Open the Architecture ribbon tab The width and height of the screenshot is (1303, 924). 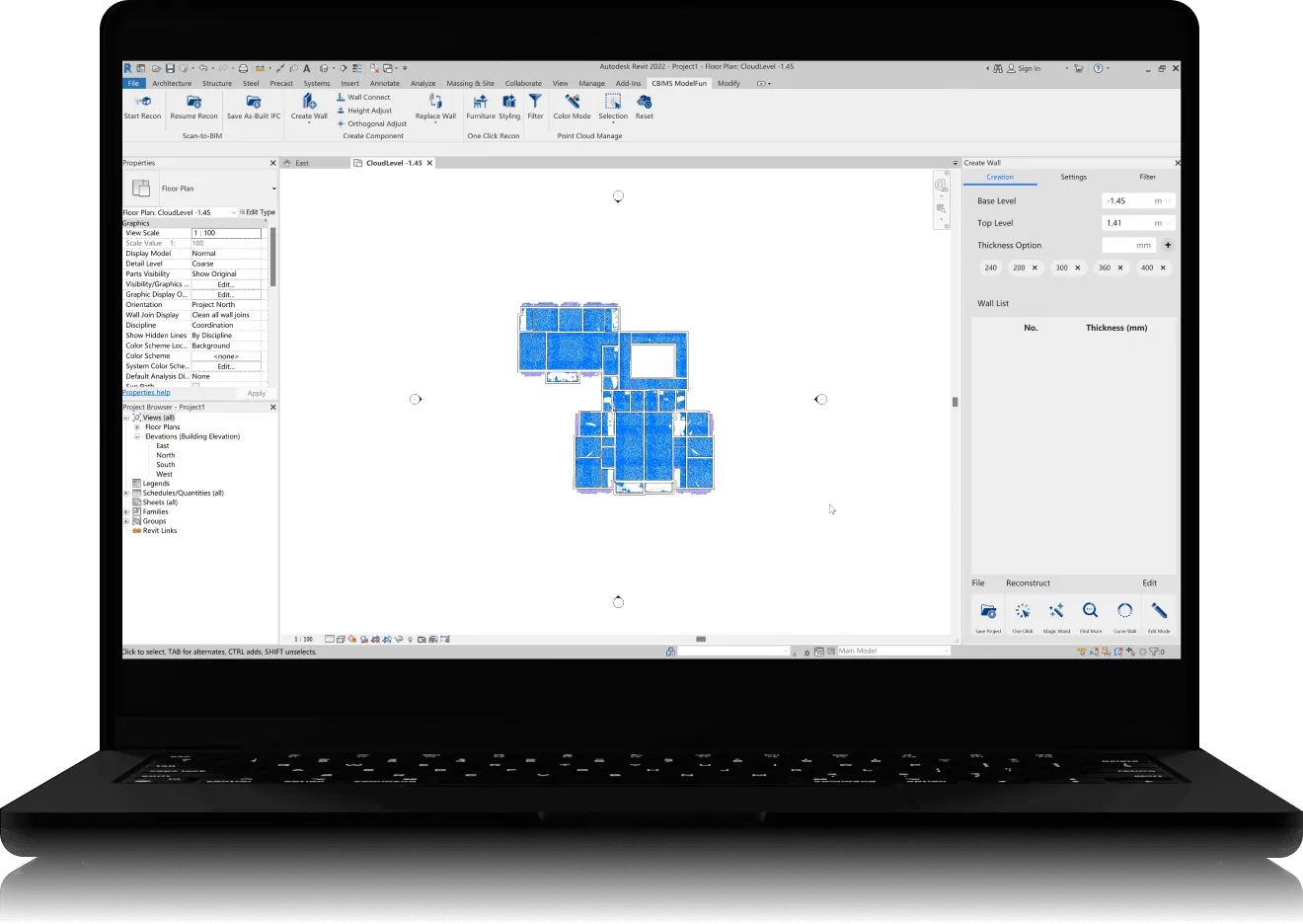172,84
